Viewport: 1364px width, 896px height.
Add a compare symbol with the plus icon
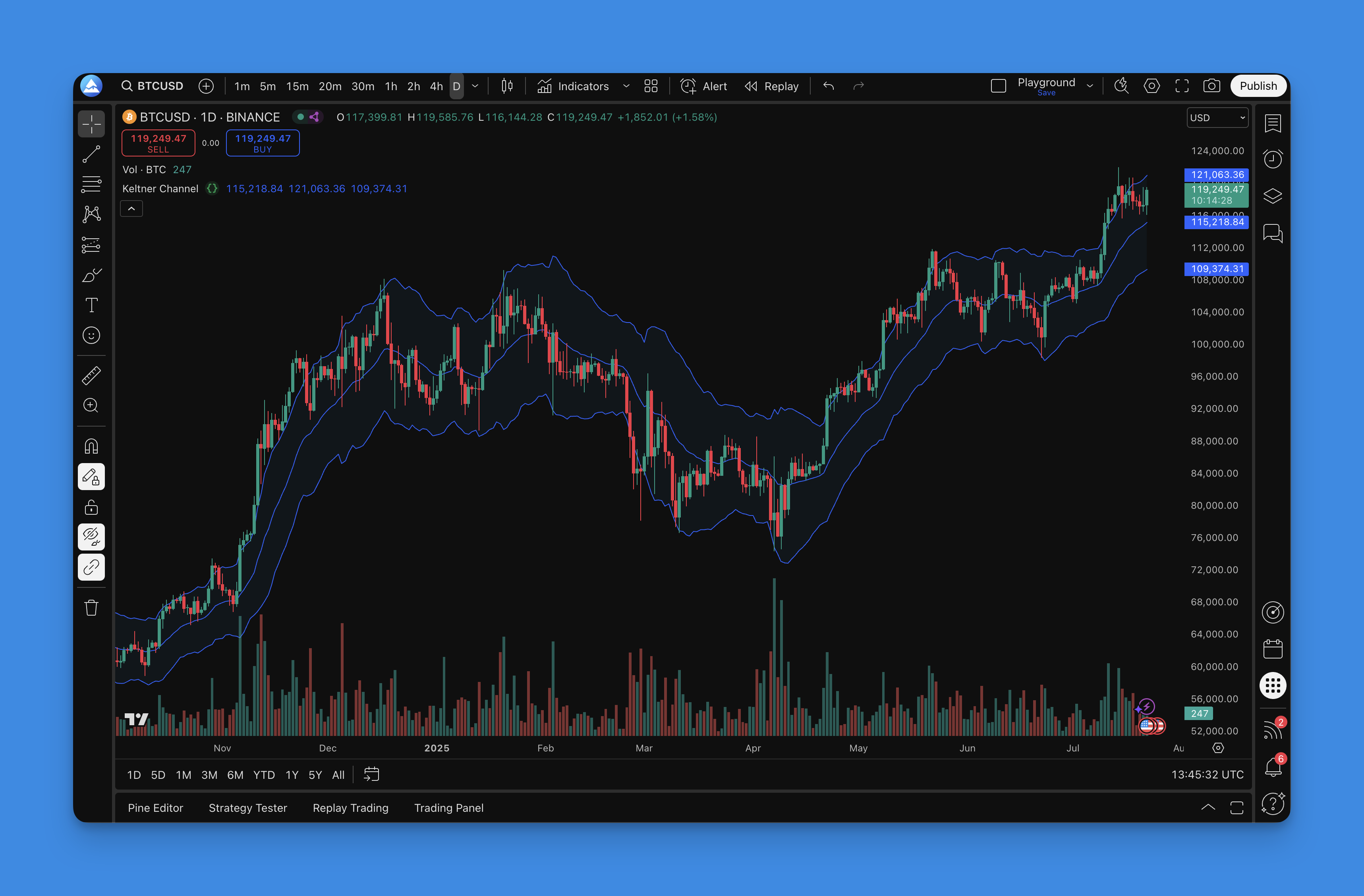[206, 86]
